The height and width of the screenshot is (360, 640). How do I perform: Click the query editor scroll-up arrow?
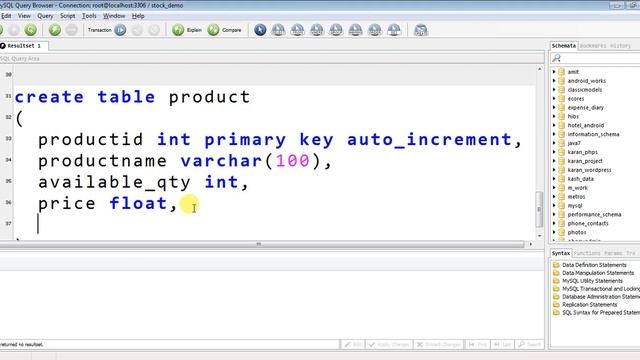[539, 69]
